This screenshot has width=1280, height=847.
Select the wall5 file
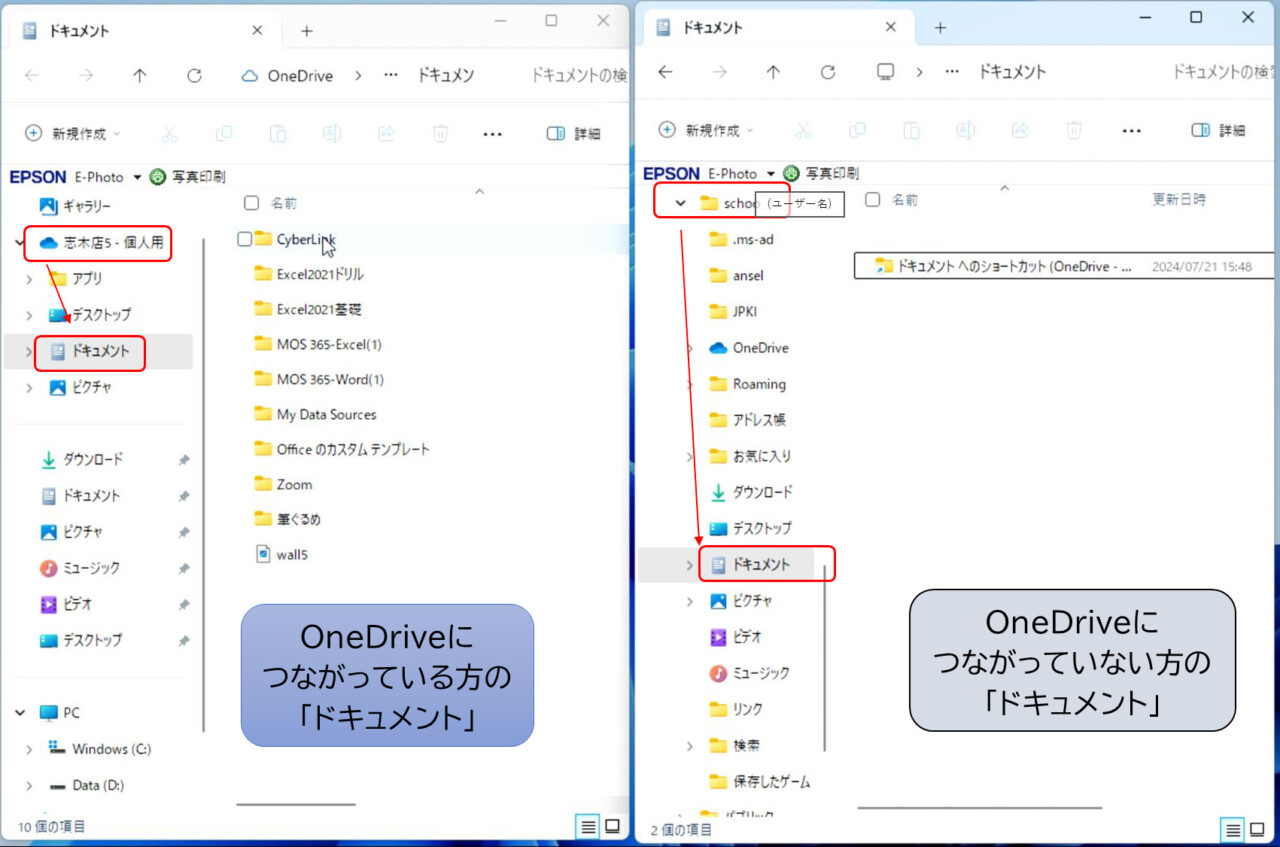[x=282, y=554]
